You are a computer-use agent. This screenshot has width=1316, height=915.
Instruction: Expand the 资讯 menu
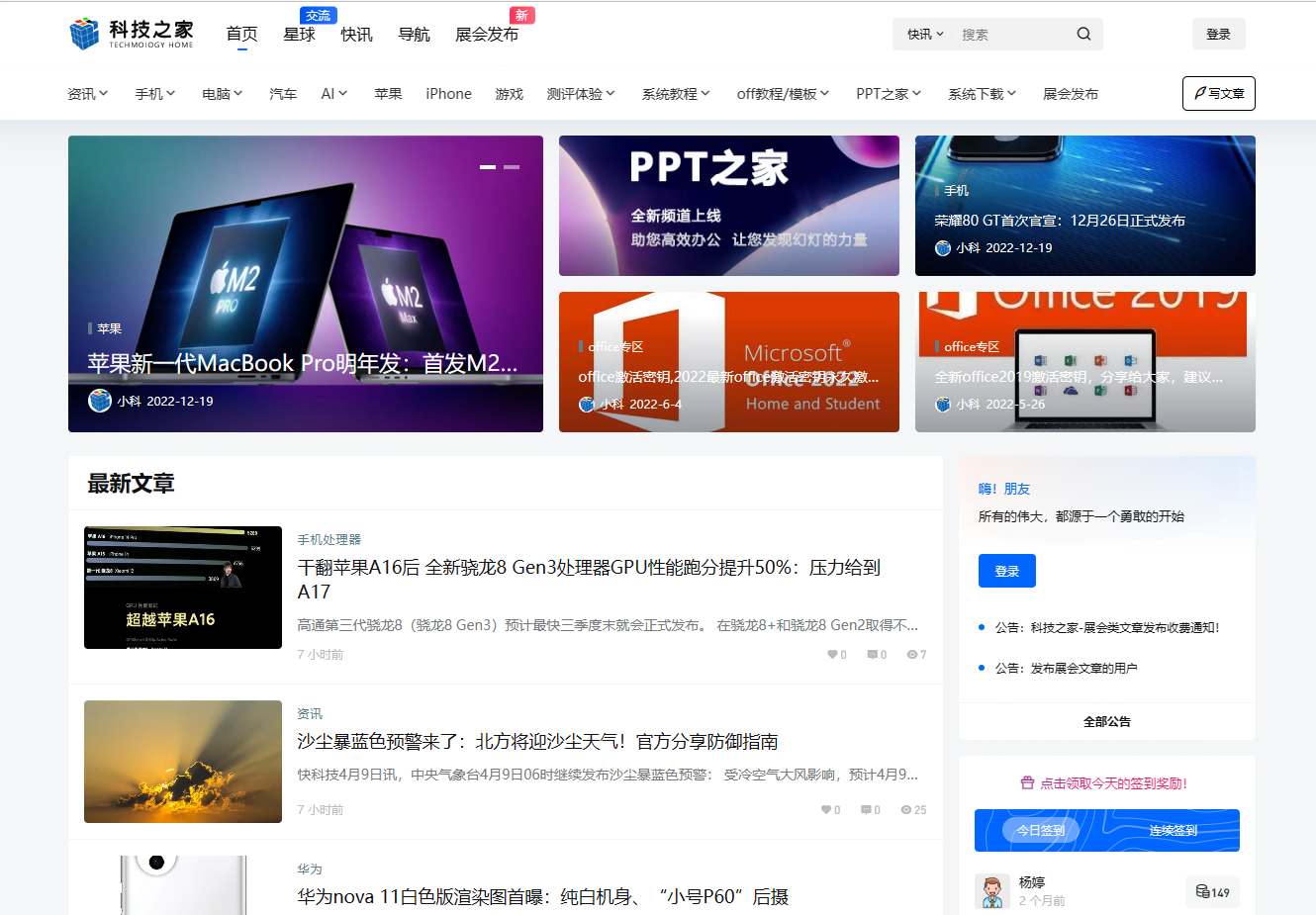pyautogui.click(x=87, y=93)
